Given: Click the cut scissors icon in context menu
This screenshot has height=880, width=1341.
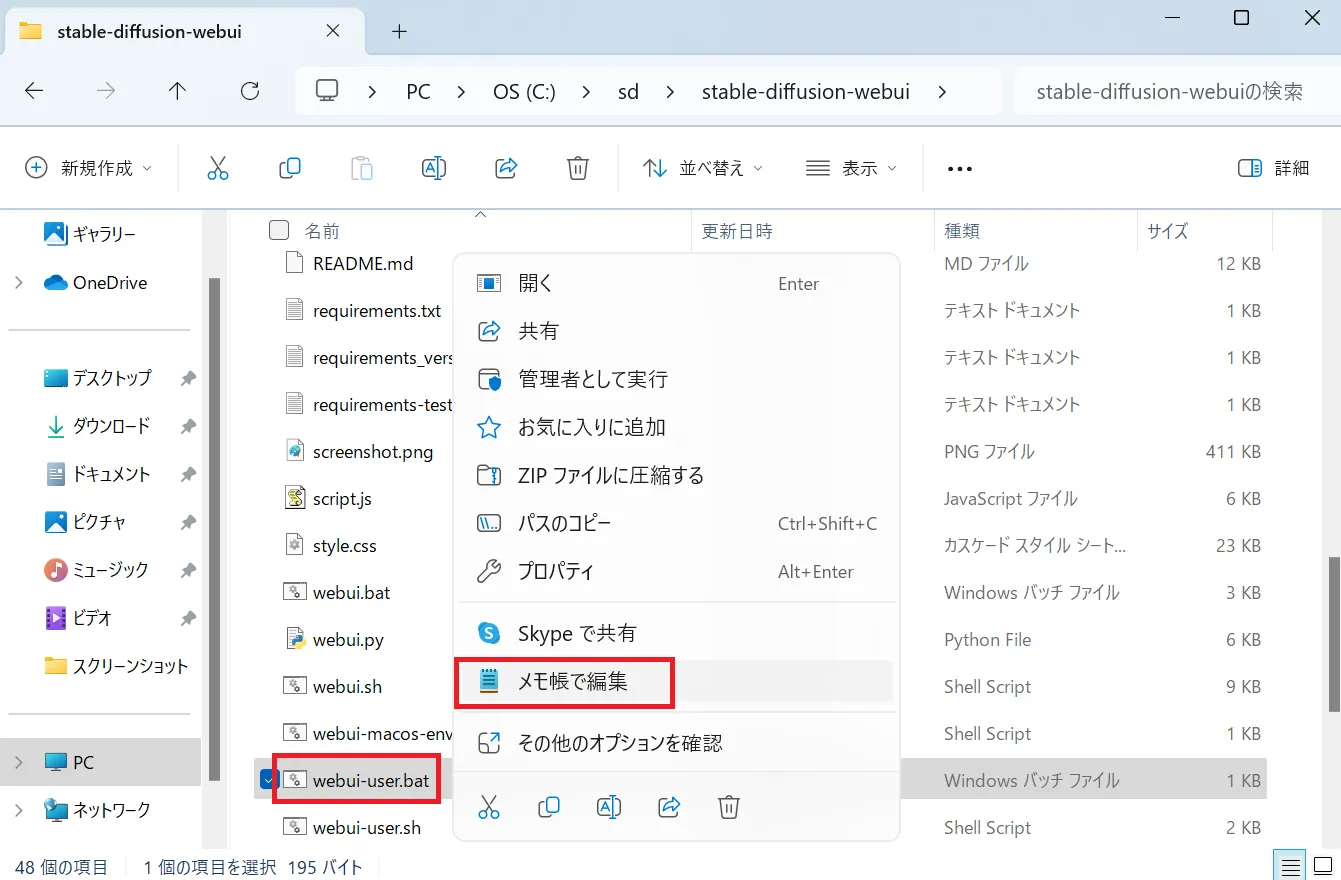Looking at the screenshot, I should (x=489, y=806).
